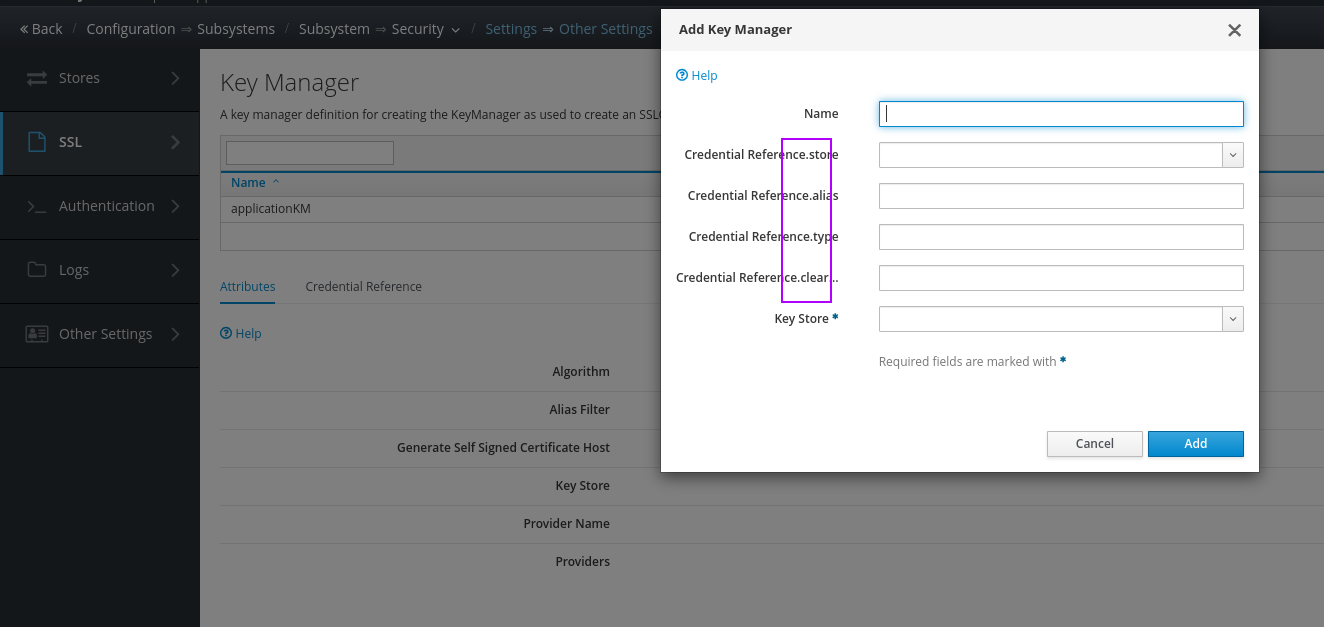Expand the Stores sidebar chevron
1324x627 pixels.
(x=176, y=78)
